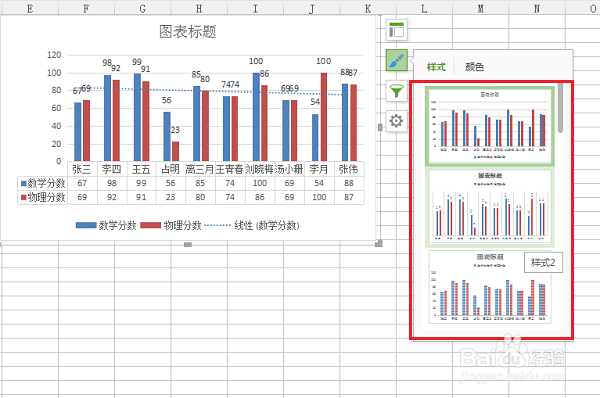
Task: Click the blue 100 bar for 刘晓梅
Action: (x=256, y=117)
